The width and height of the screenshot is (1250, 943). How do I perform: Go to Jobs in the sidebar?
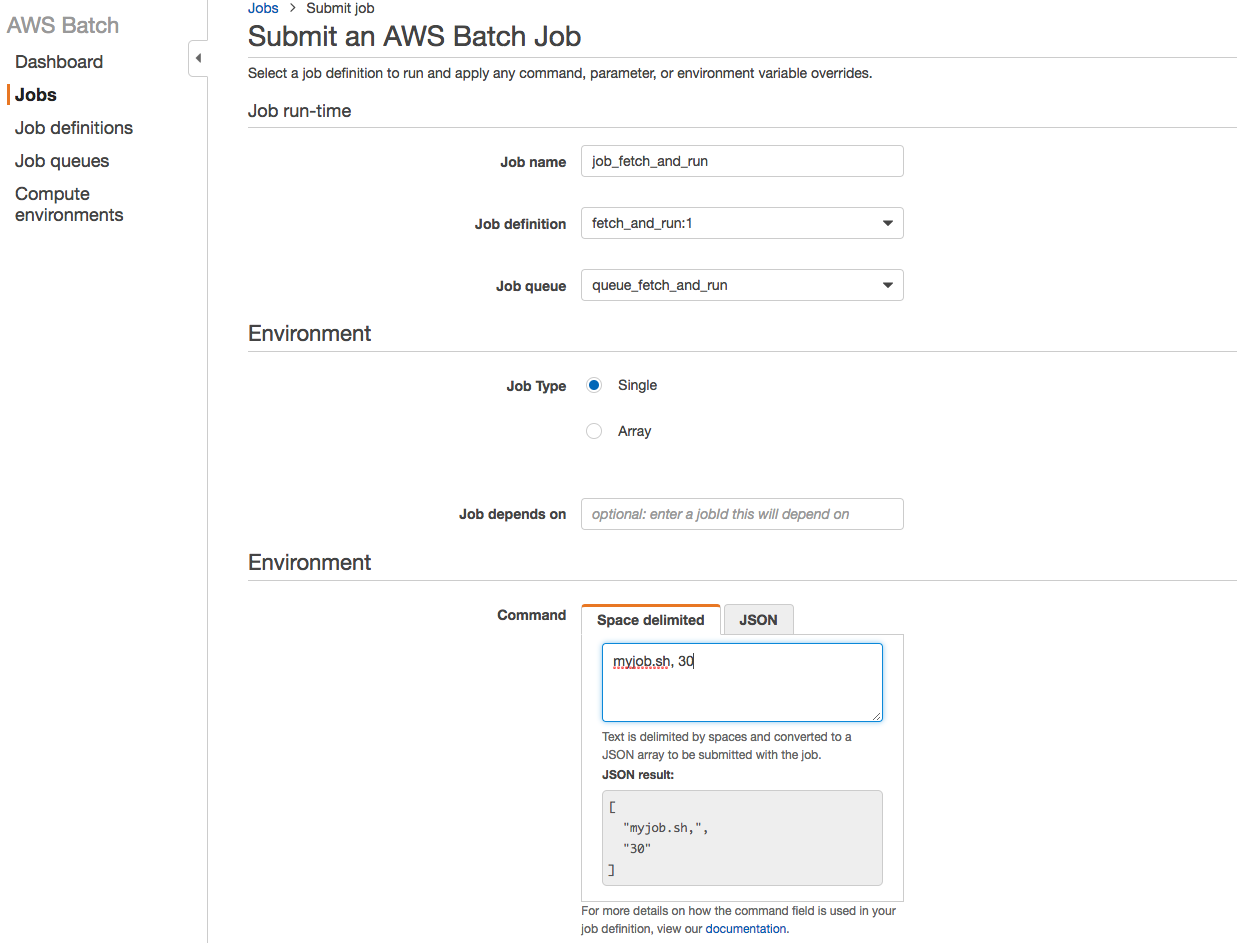pos(36,95)
